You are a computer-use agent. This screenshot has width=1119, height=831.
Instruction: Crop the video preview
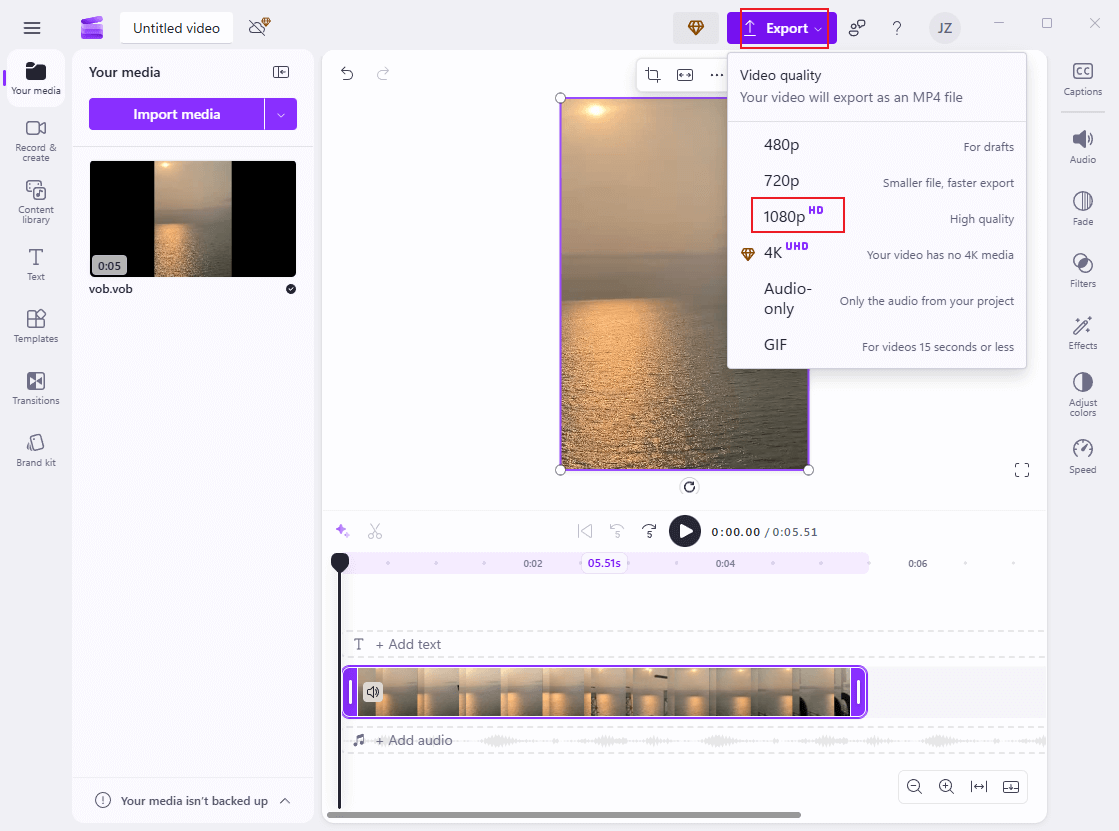click(x=652, y=75)
